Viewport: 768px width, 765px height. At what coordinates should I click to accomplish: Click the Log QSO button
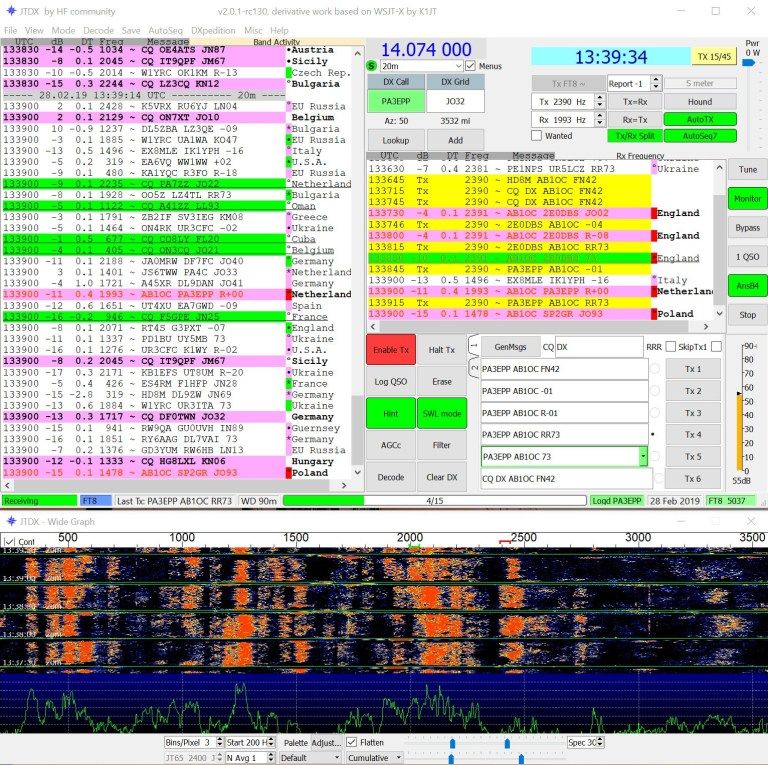coord(390,381)
